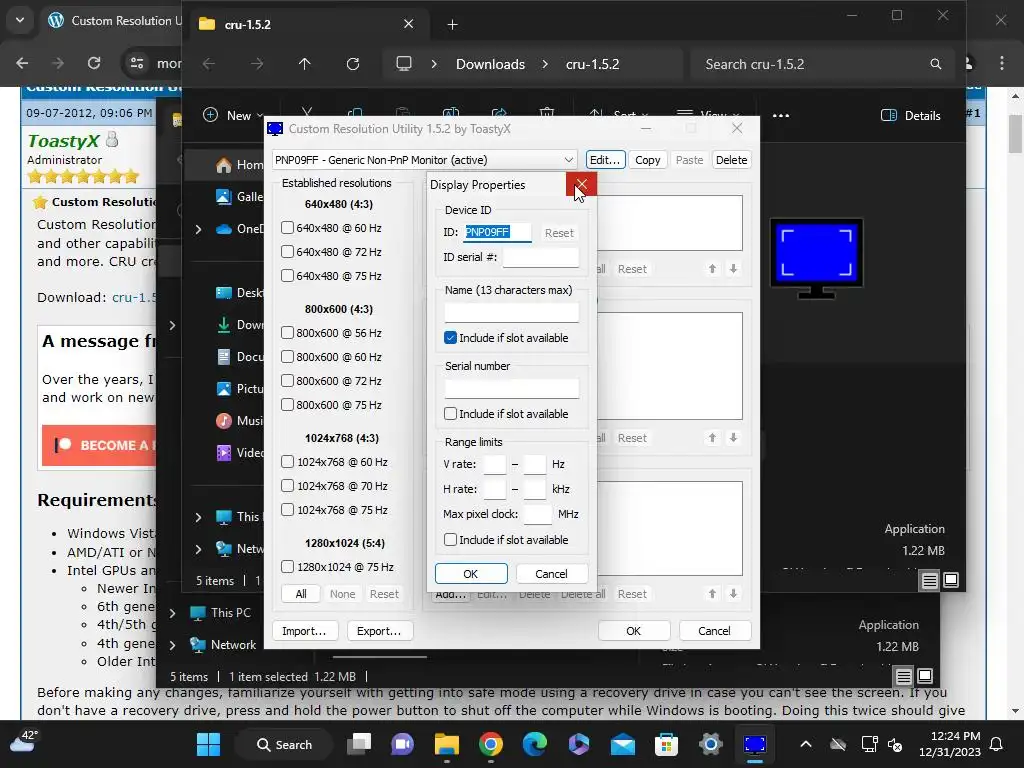Switch Explorer to details list view
1024x768 pixels.
pos(930,579)
